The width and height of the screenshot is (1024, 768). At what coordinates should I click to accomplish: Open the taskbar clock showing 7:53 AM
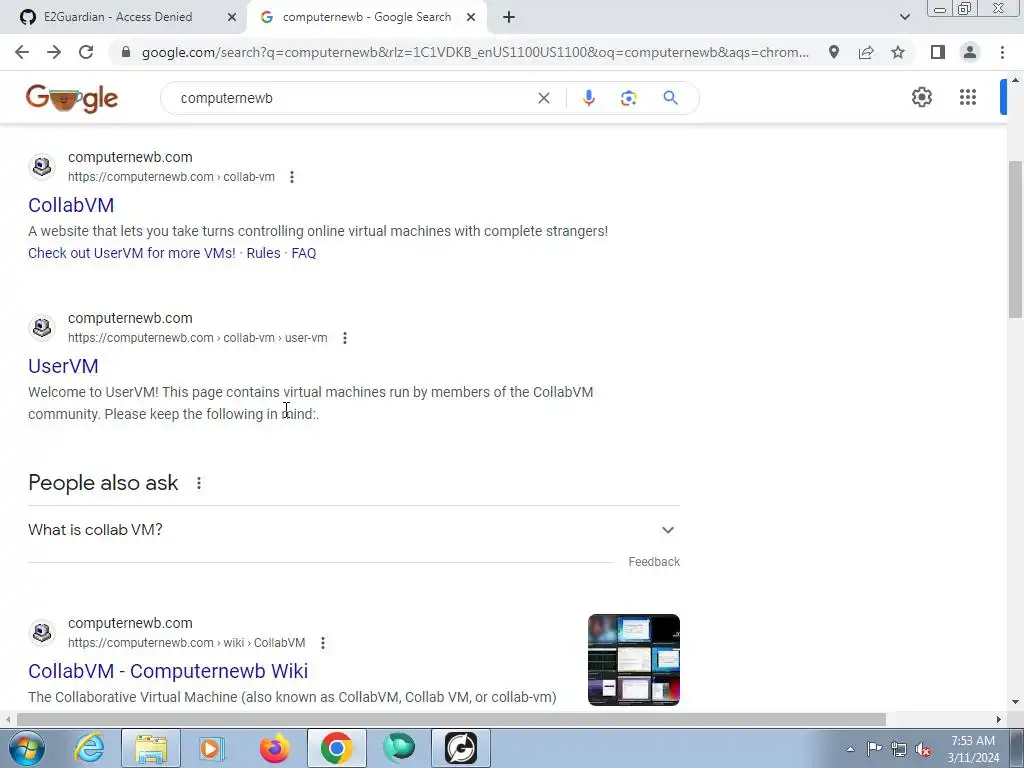pyautogui.click(x=973, y=749)
